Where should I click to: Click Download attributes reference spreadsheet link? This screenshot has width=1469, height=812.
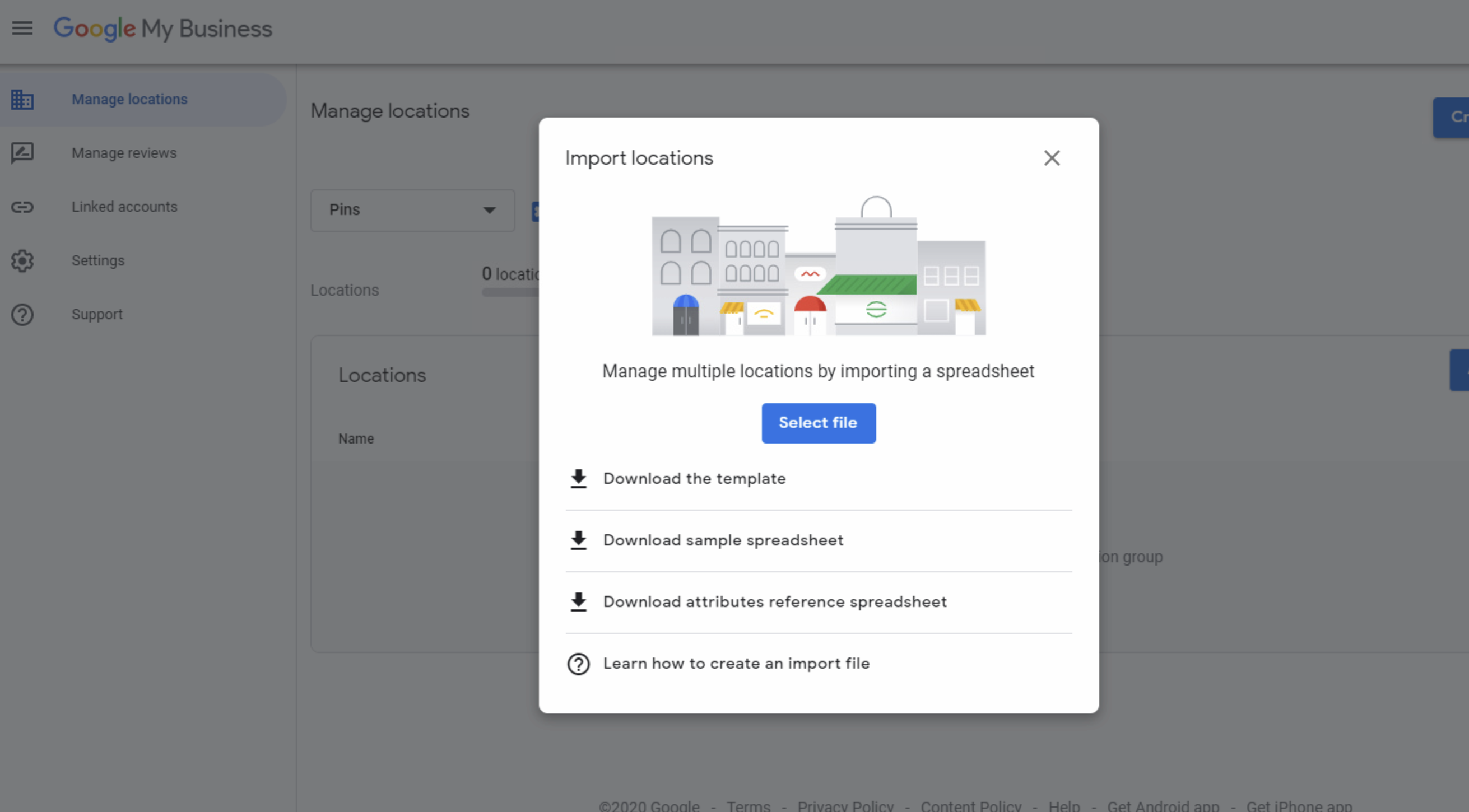coord(775,602)
